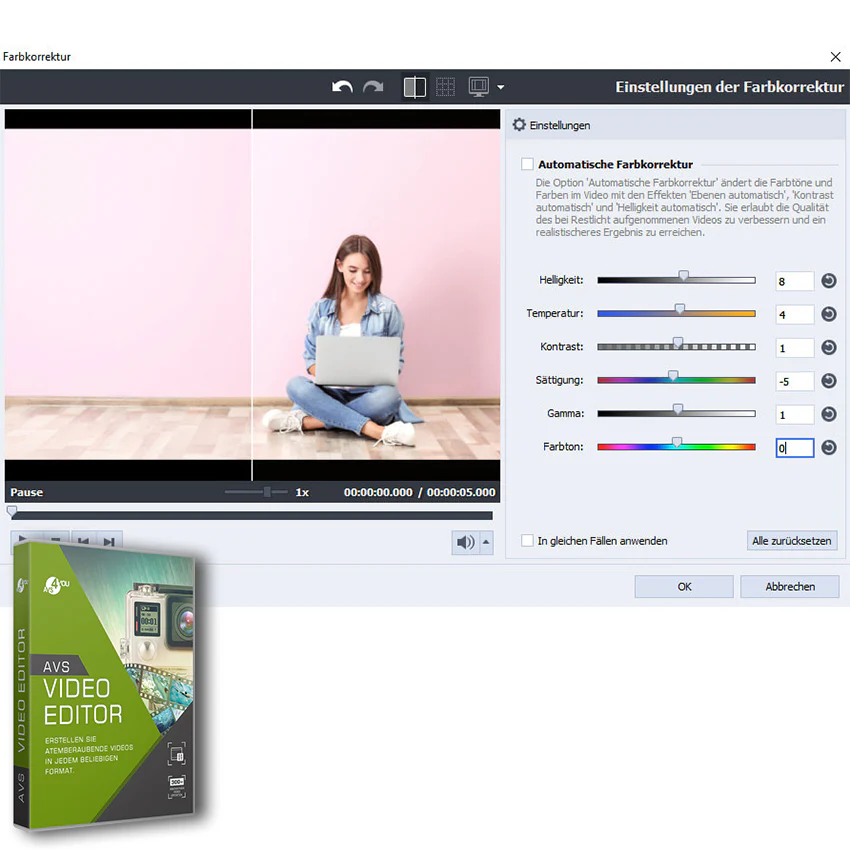Click the playback speed slider

click(x=256, y=492)
